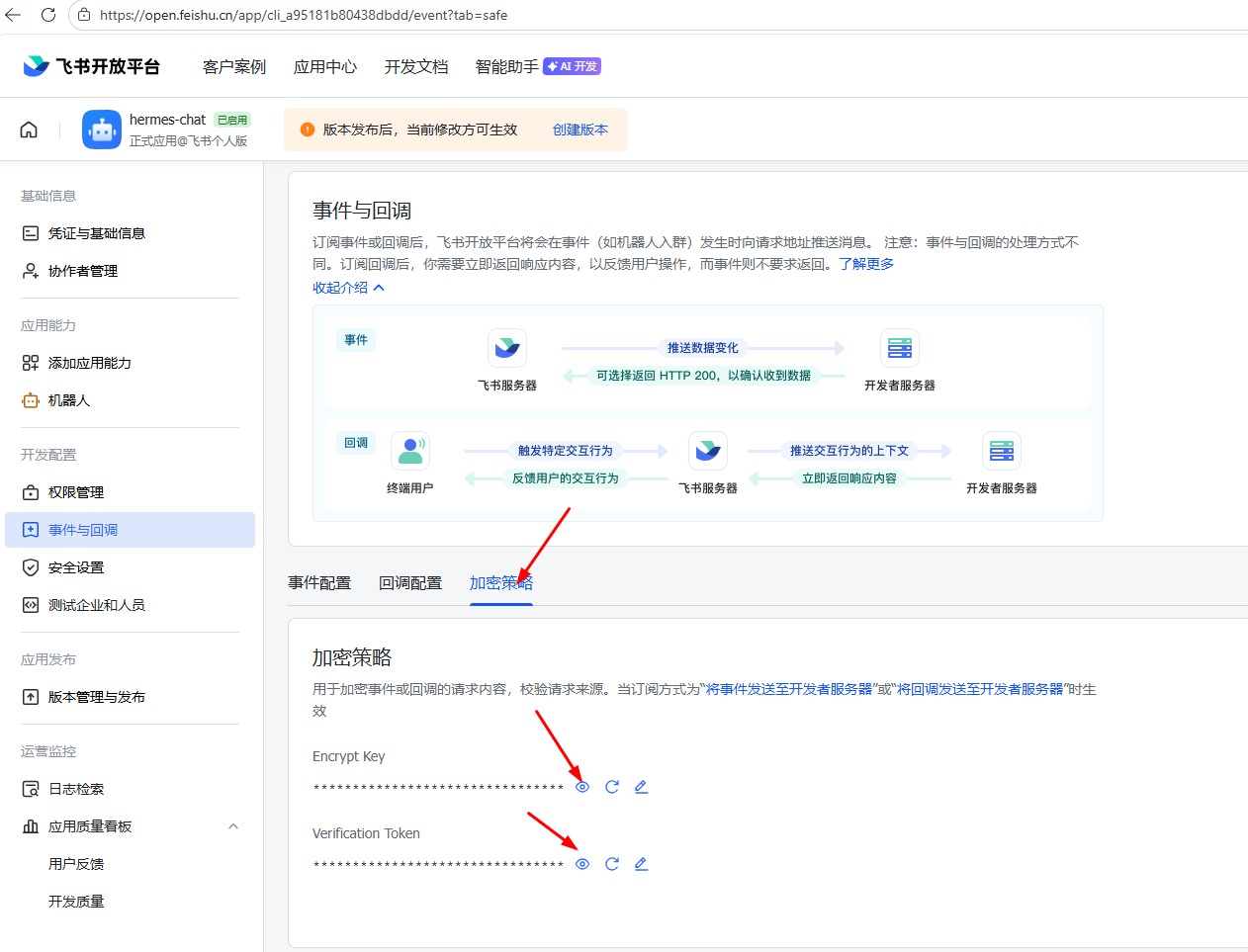Screen dimensions: 1248x952
Task: Collapse intro via 收起介绍
Action: [x=348, y=288]
